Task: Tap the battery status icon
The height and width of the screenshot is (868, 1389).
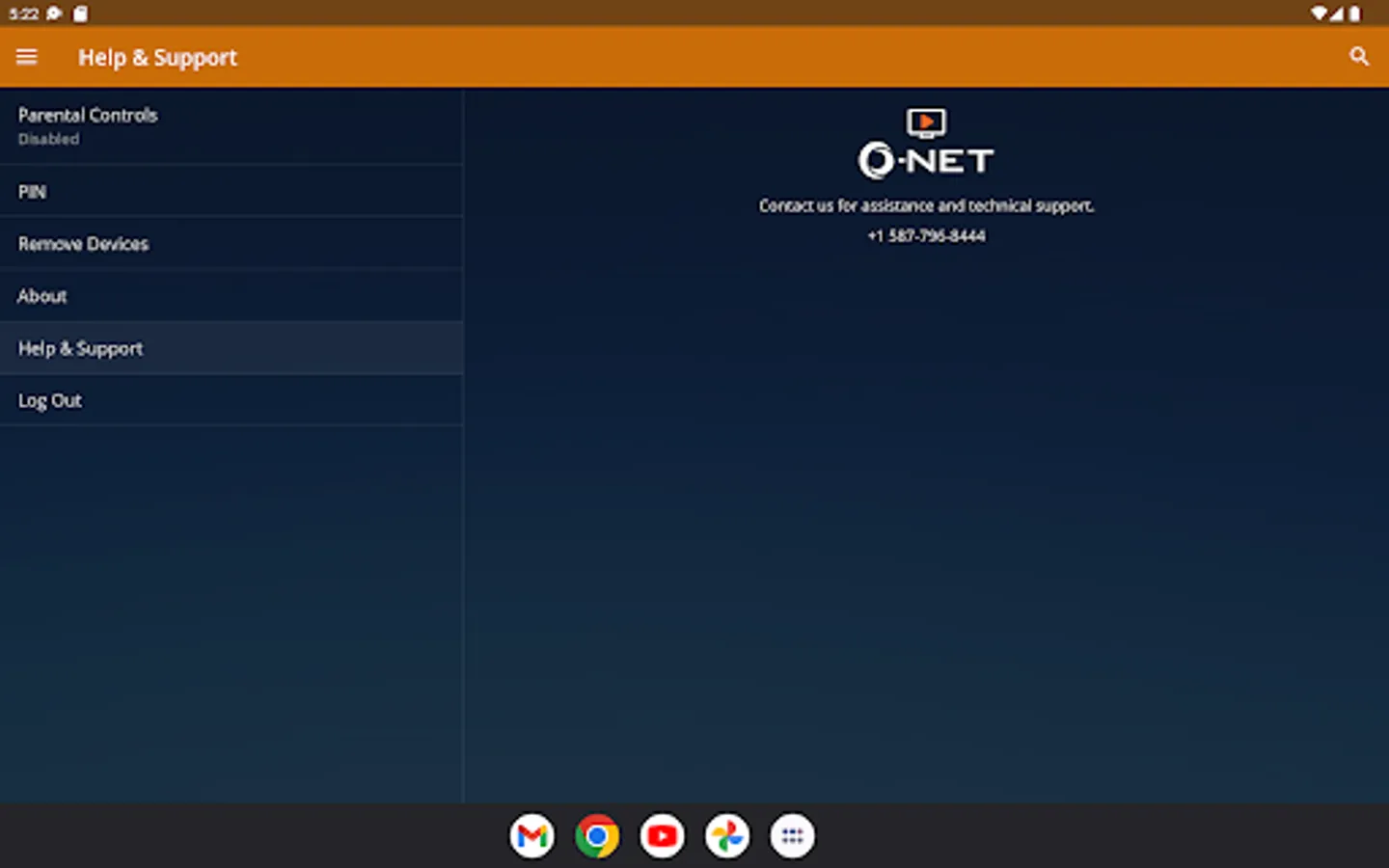Action: pyautogui.click(x=1354, y=14)
